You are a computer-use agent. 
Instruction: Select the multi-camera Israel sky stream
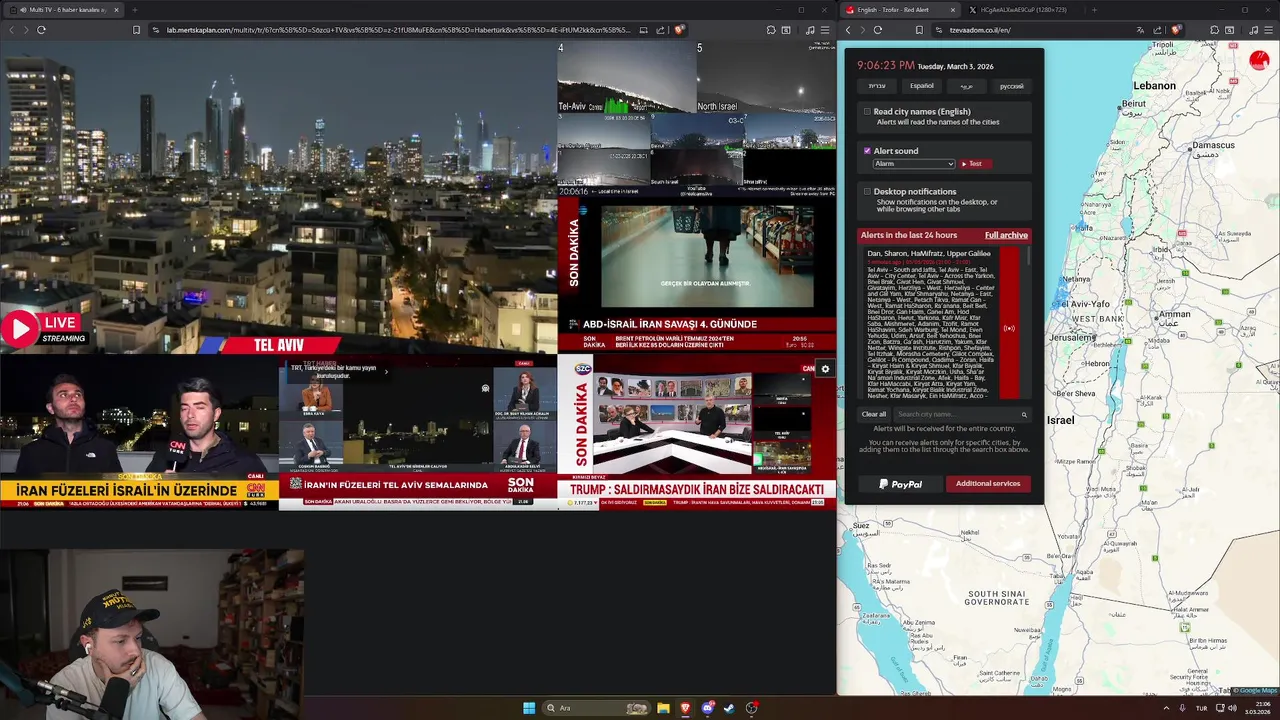pyautogui.click(x=697, y=119)
